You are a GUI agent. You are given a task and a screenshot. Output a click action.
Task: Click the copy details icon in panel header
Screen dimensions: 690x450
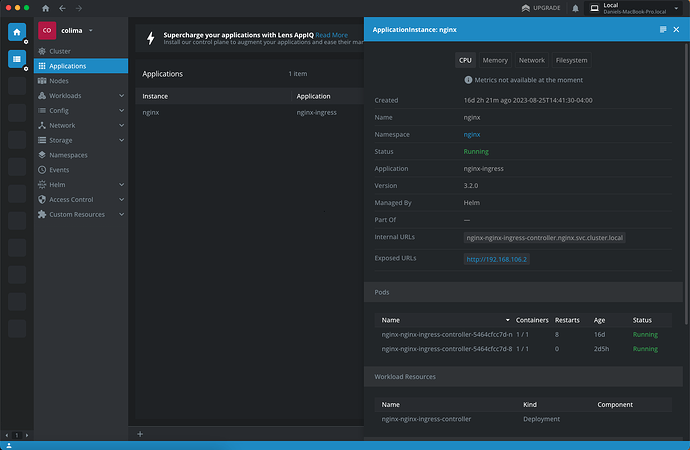(663, 30)
